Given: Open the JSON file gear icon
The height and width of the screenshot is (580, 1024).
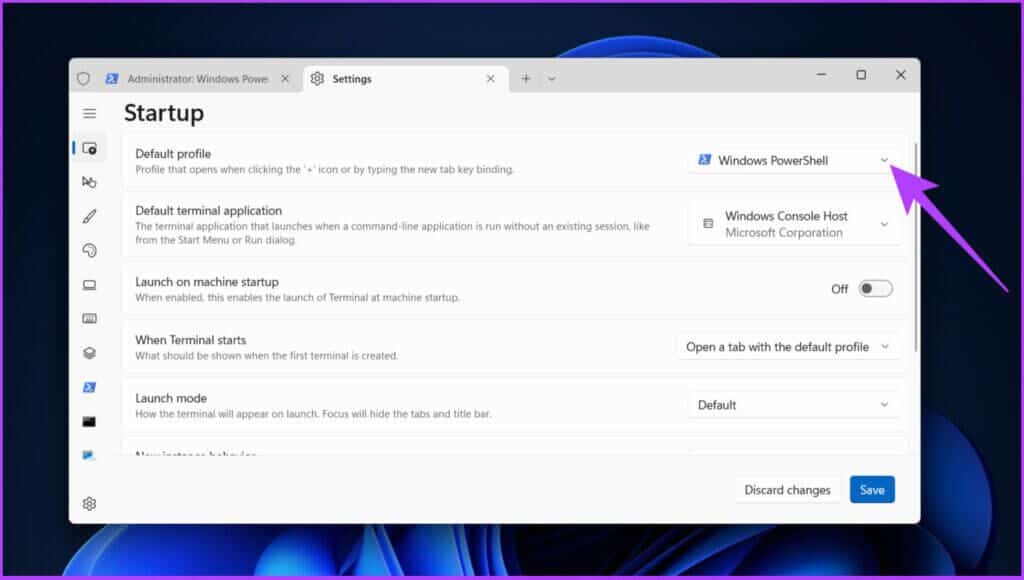Looking at the screenshot, I should pos(89,504).
